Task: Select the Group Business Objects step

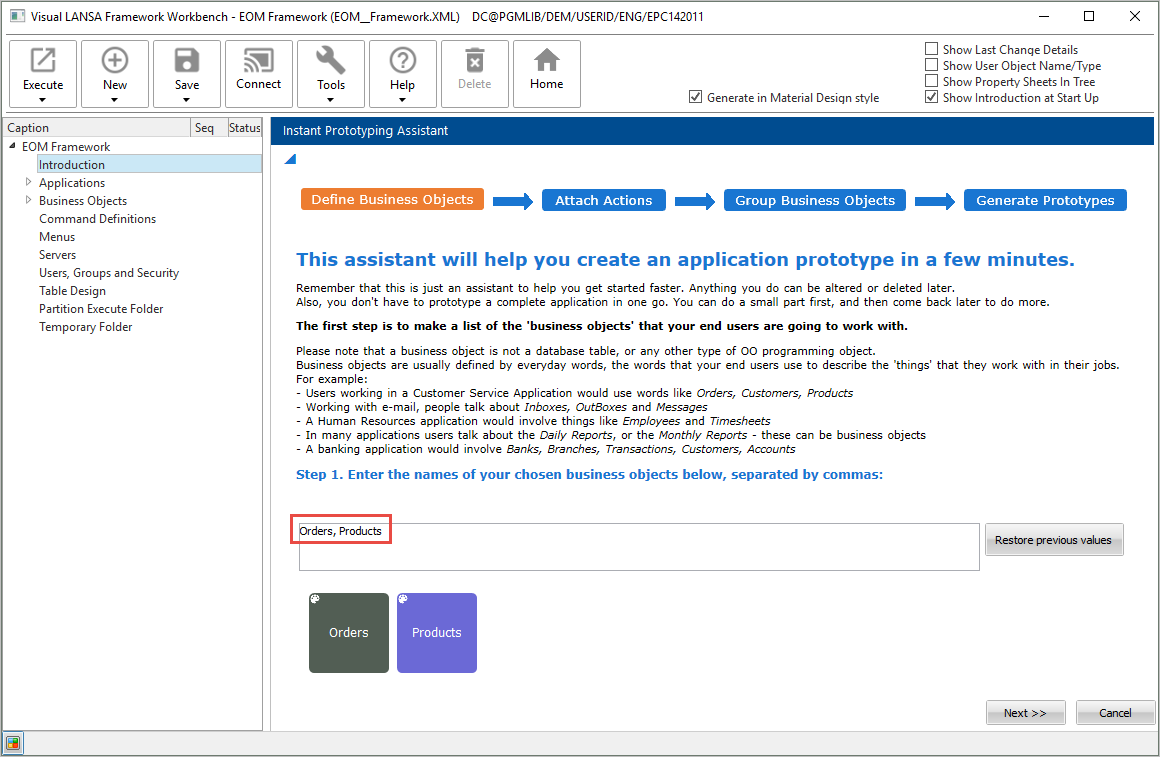Action: [x=815, y=201]
